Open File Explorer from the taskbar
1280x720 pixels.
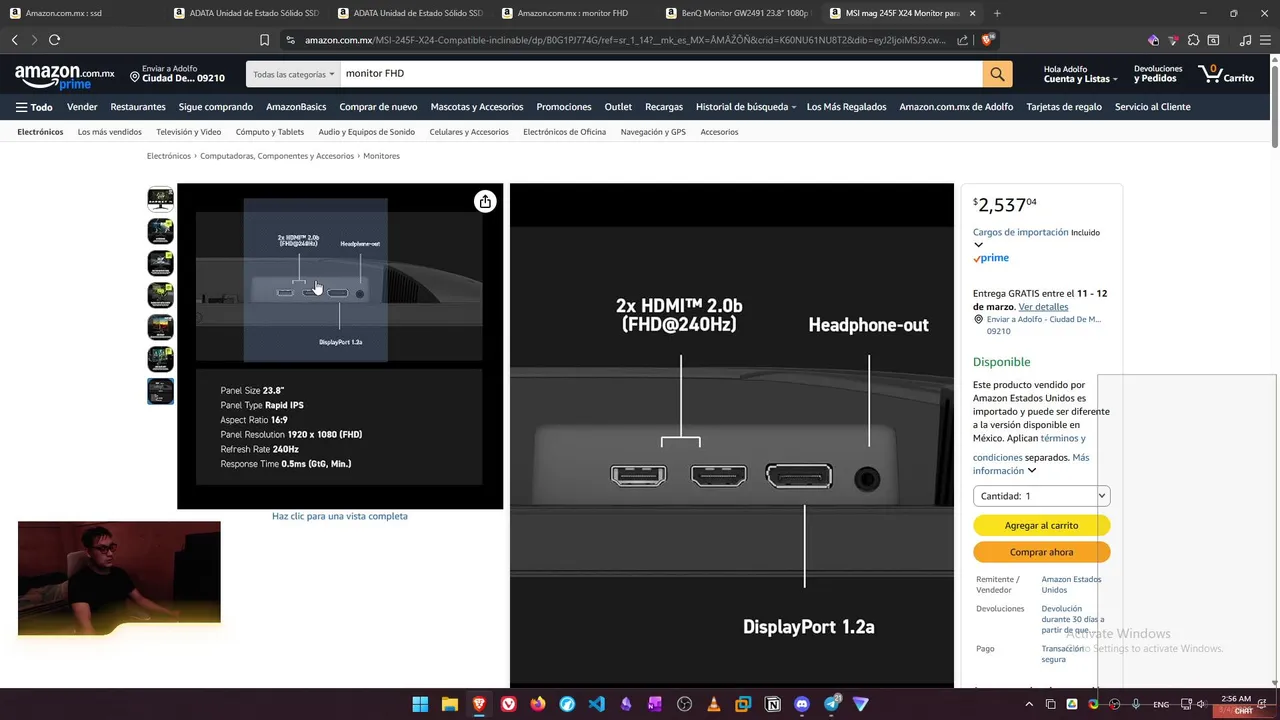click(450, 704)
